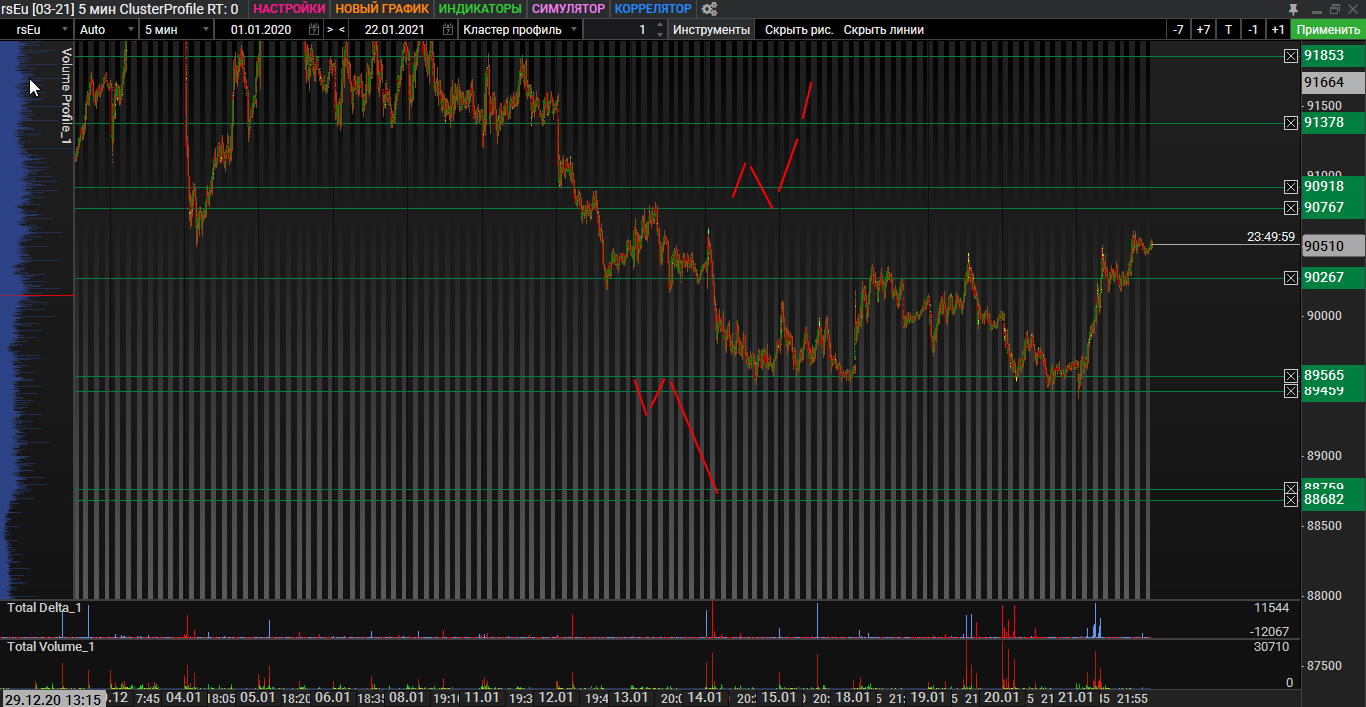Delete the 89565 level line
The image size is (1366, 707).
tap(1291, 376)
